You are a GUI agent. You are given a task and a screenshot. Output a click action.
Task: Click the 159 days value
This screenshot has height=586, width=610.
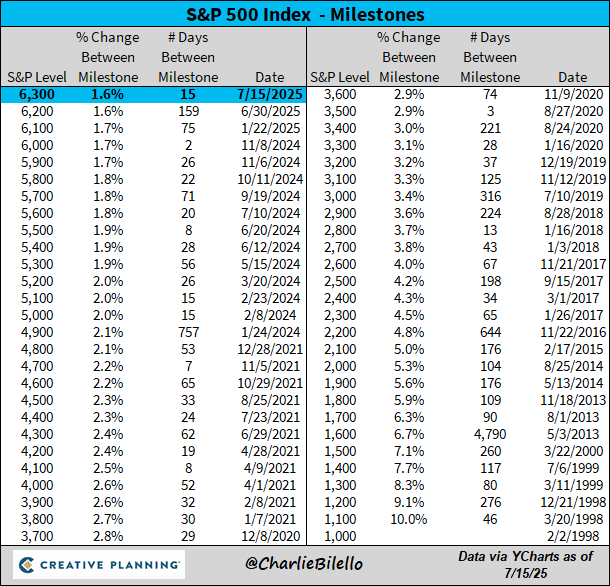[188, 111]
